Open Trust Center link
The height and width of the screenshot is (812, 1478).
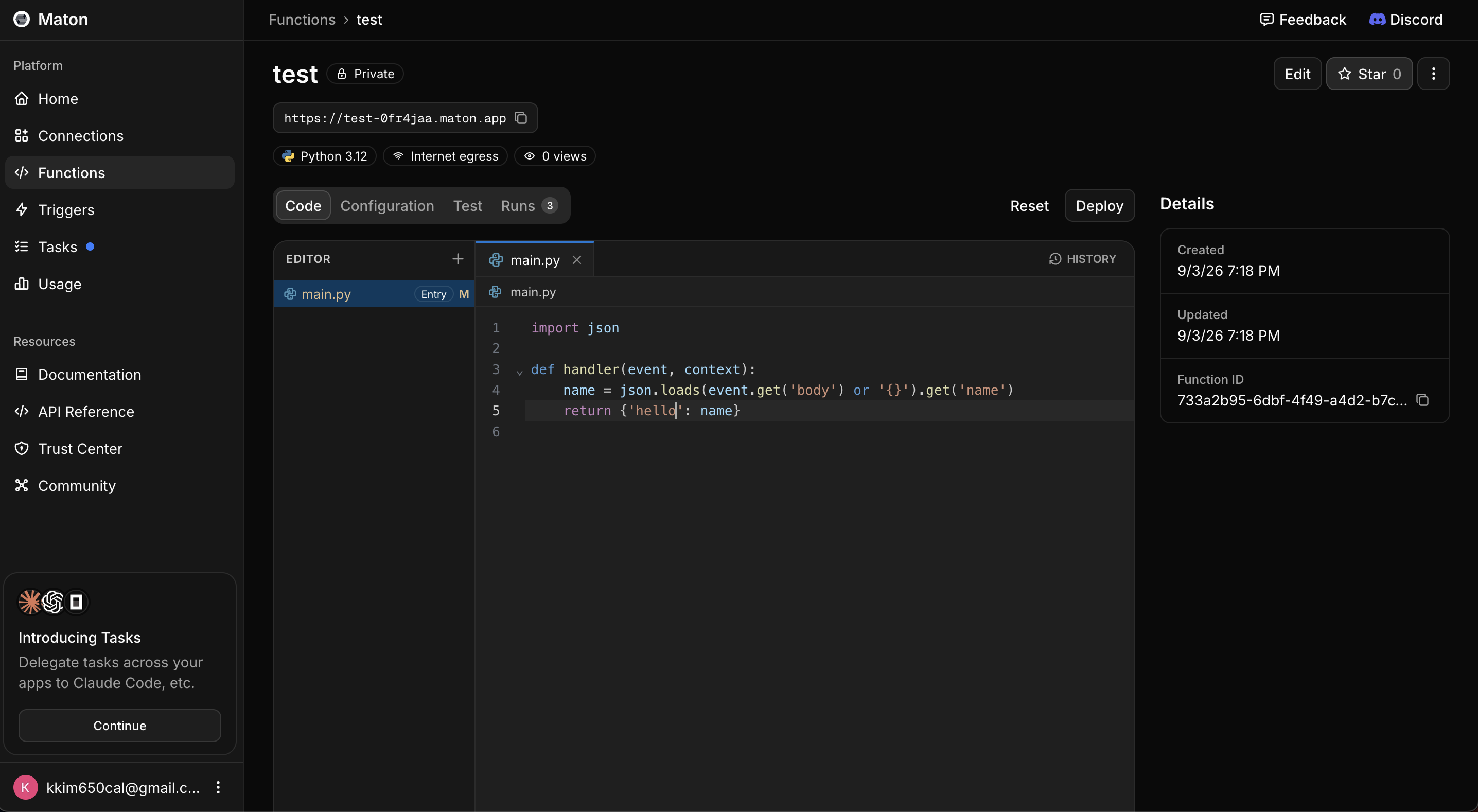tap(119, 449)
